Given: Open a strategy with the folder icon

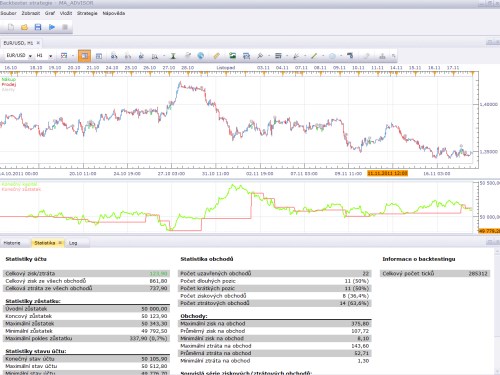Looking at the screenshot, I should point(24,27).
